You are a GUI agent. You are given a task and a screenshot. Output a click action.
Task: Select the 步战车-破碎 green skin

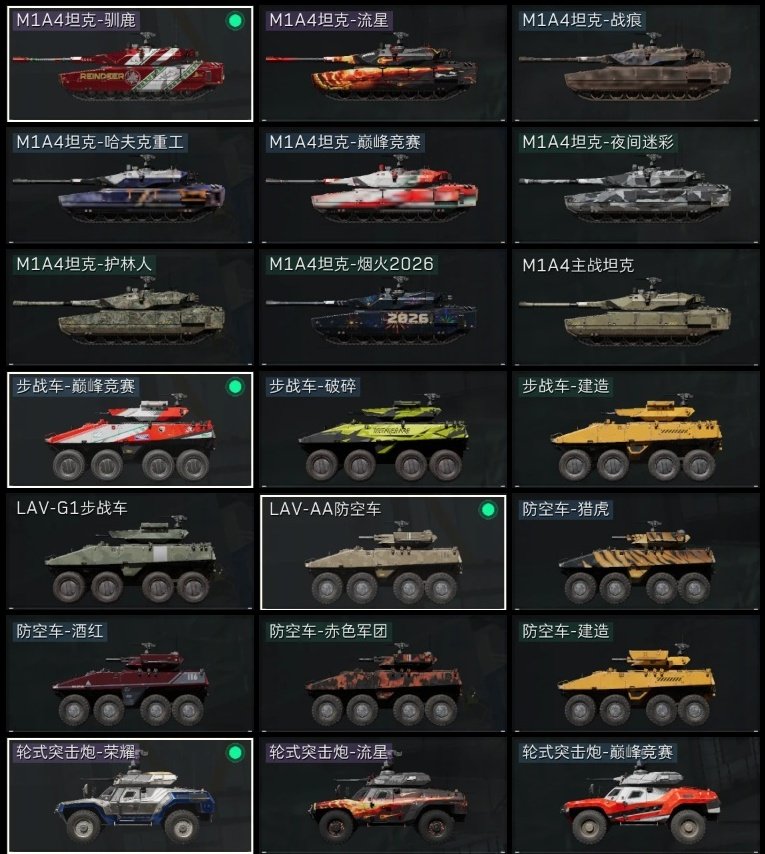coord(383,430)
